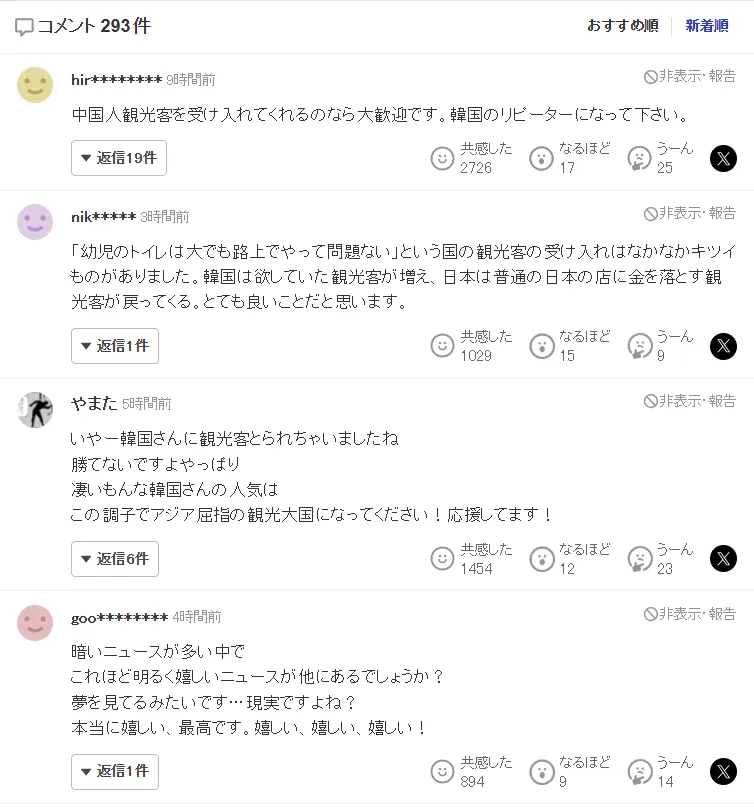Click 共感した smiley on nik***** comment
The width and height of the screenshot is (754, 810).
tap(442, 346)
